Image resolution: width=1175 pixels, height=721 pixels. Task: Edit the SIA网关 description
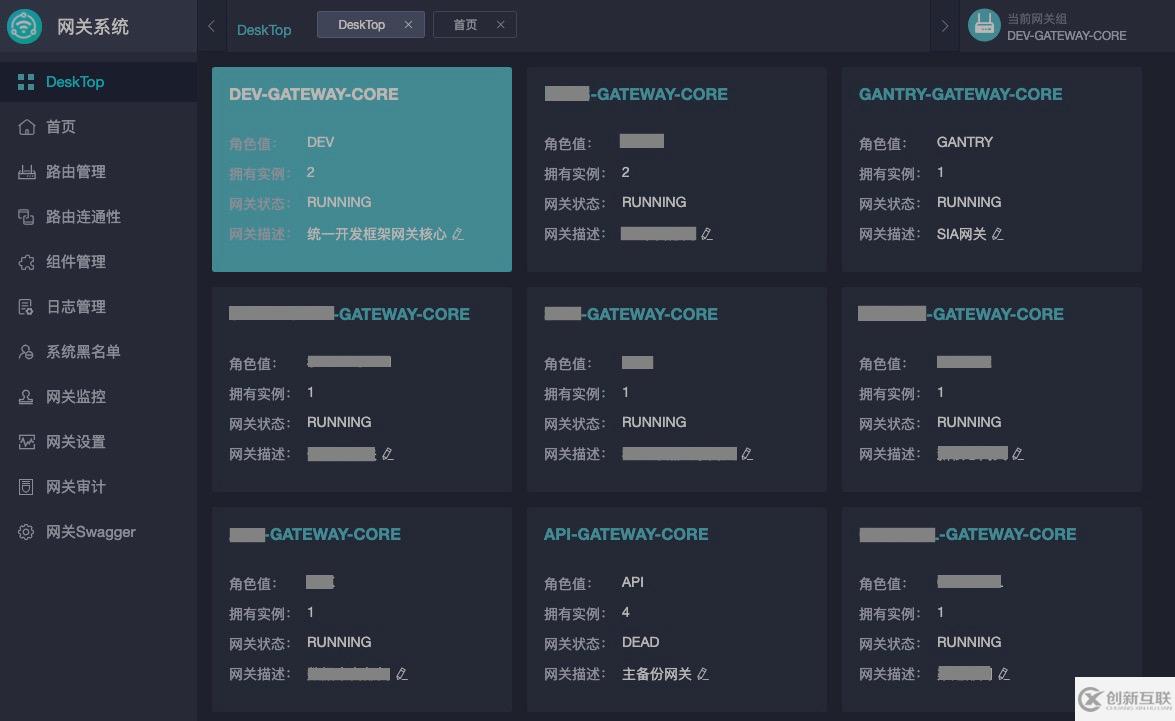[x=997, y=234]
